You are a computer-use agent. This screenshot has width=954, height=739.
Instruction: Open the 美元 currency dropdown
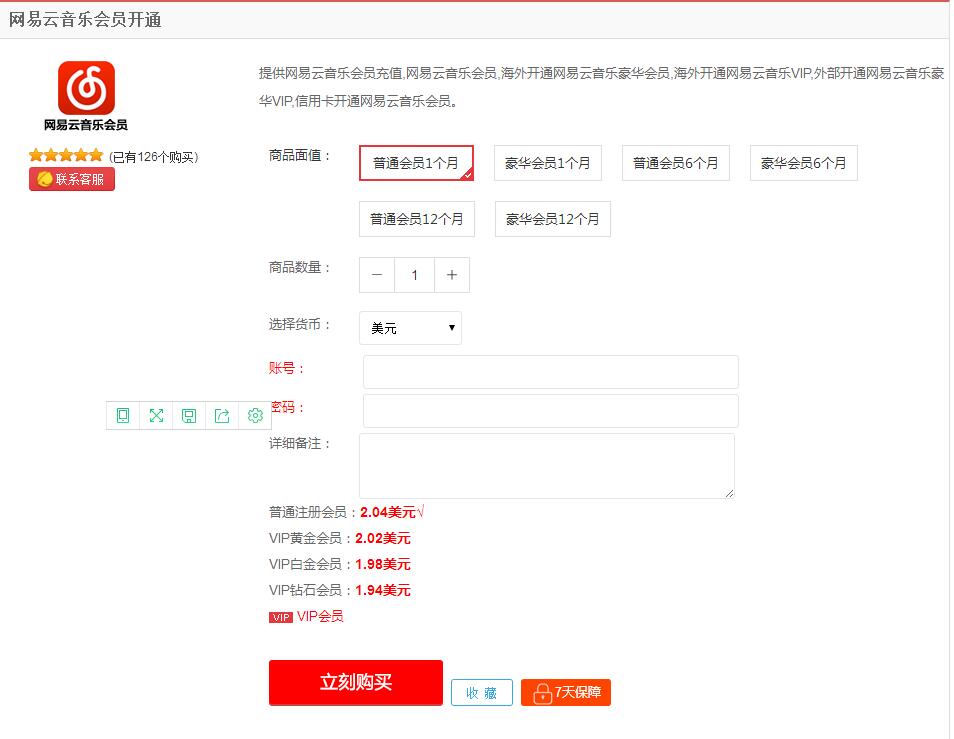click(411, 328)
